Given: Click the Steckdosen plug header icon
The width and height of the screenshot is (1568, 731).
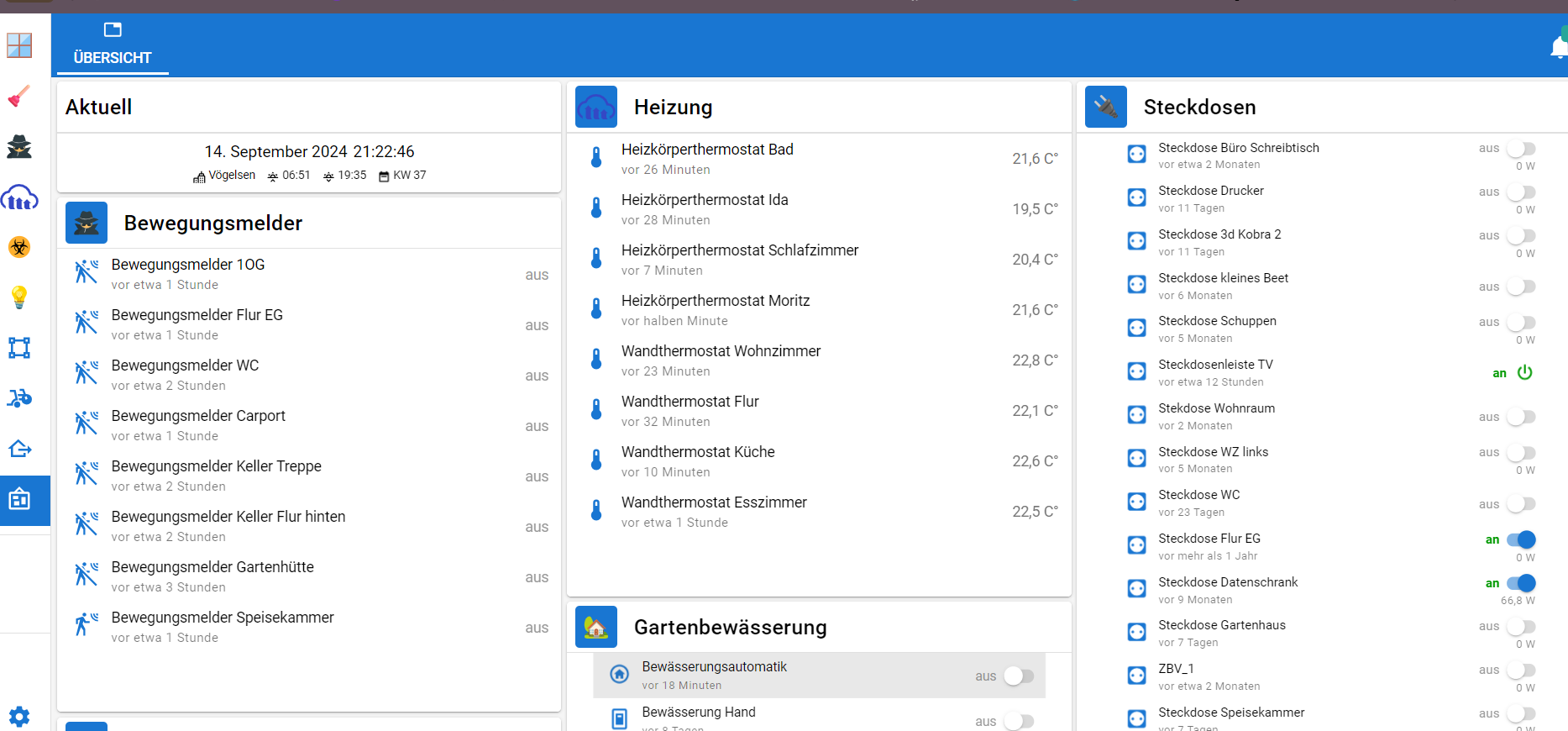Looking at the screenshot, I should tap(1106, 107).
